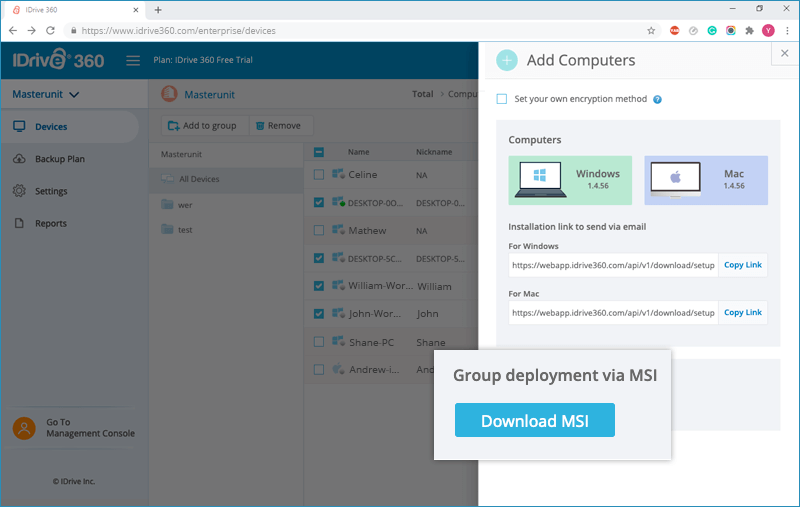Click the For Mac installation link field
This screenshot has width=800, height=507.
click(x=613, y=313)
